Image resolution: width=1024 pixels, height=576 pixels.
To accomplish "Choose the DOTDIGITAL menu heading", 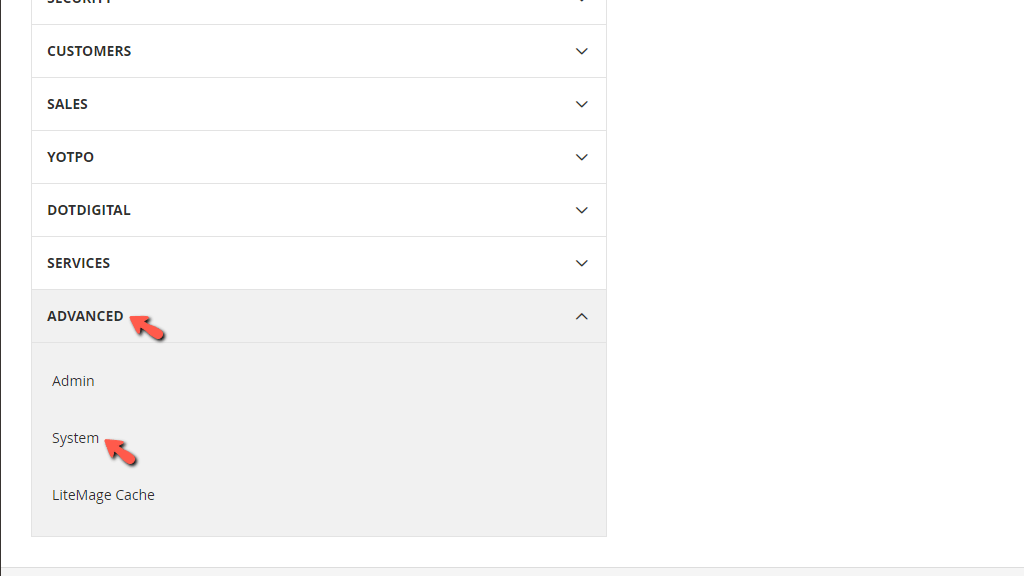I will (x=89, y=210).
